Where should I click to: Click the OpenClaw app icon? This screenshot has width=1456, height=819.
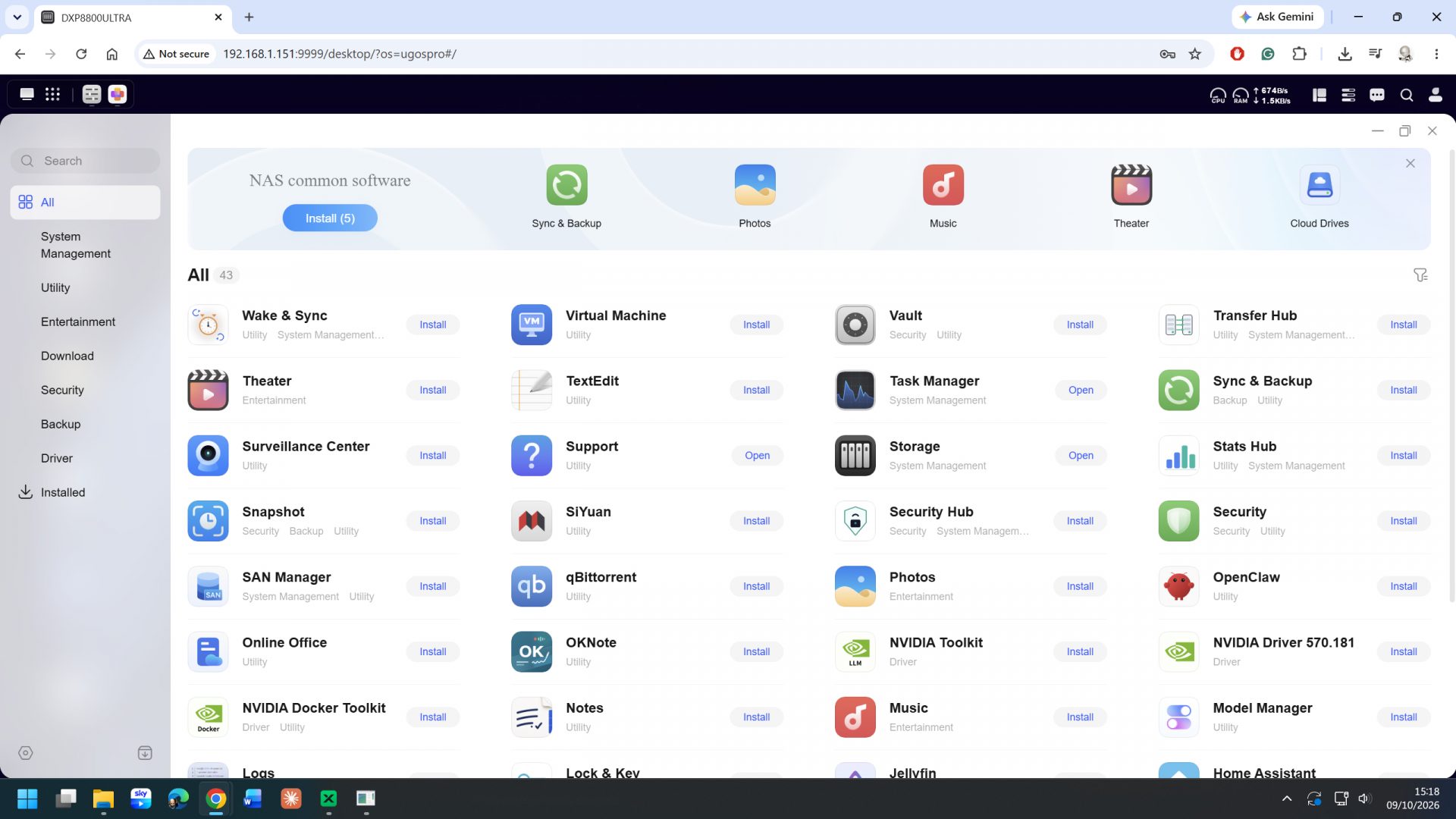[x=1178, y=586]
